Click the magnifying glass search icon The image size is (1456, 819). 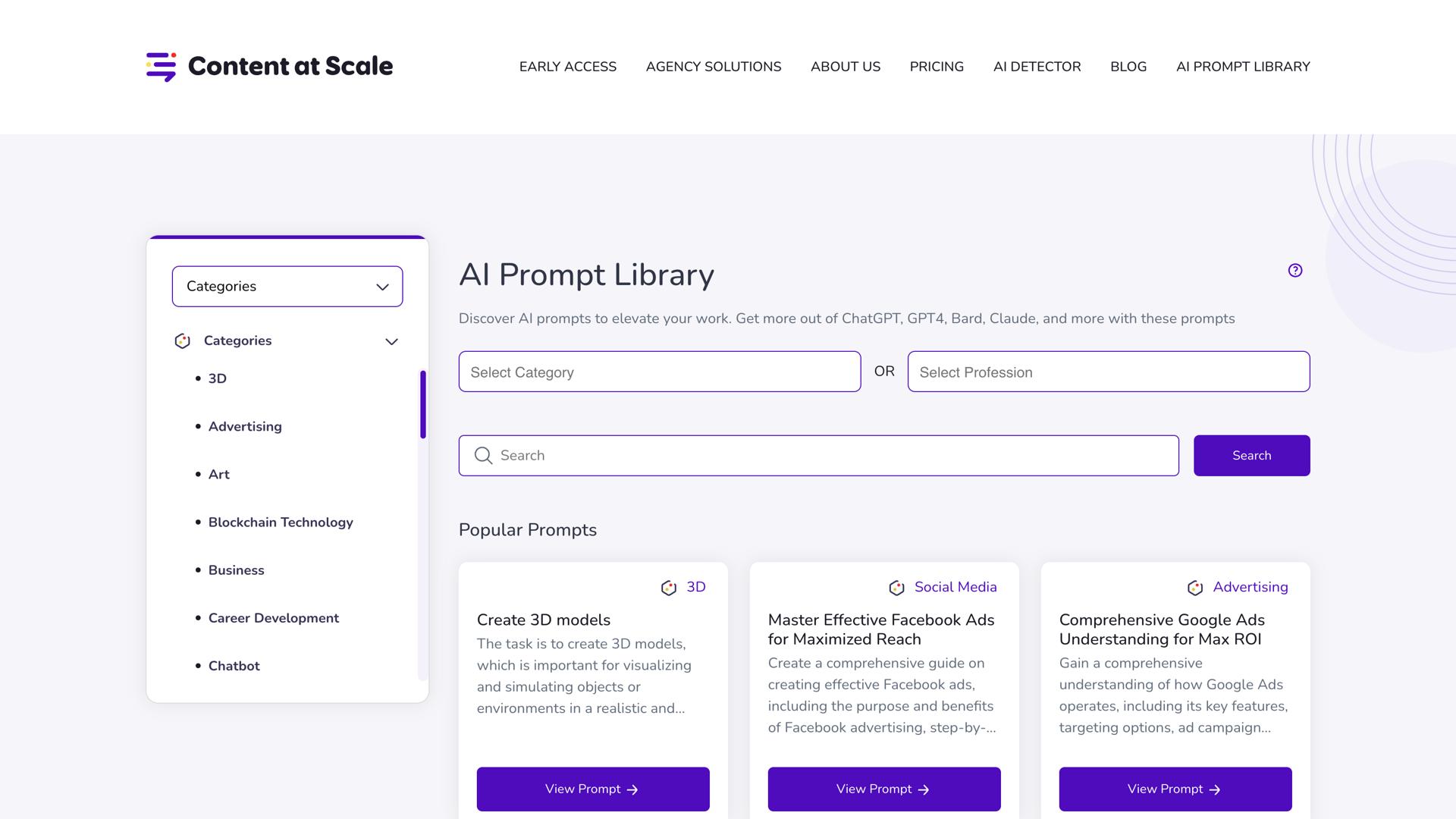click(483, 456)
